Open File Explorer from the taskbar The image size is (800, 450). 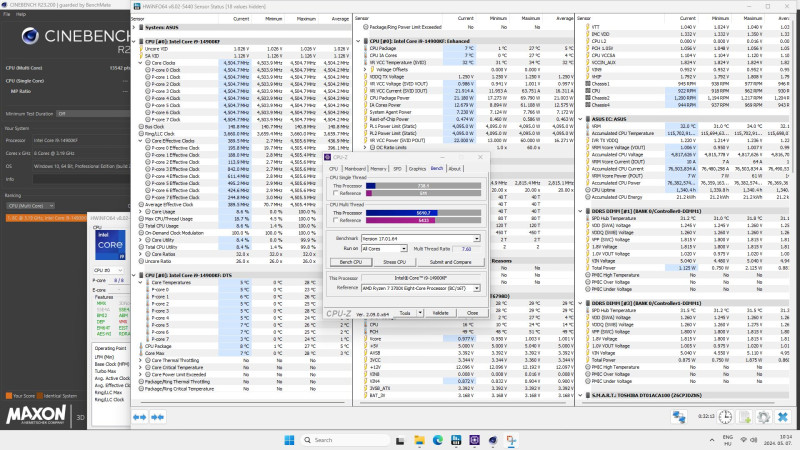click(x=419, y=440)
